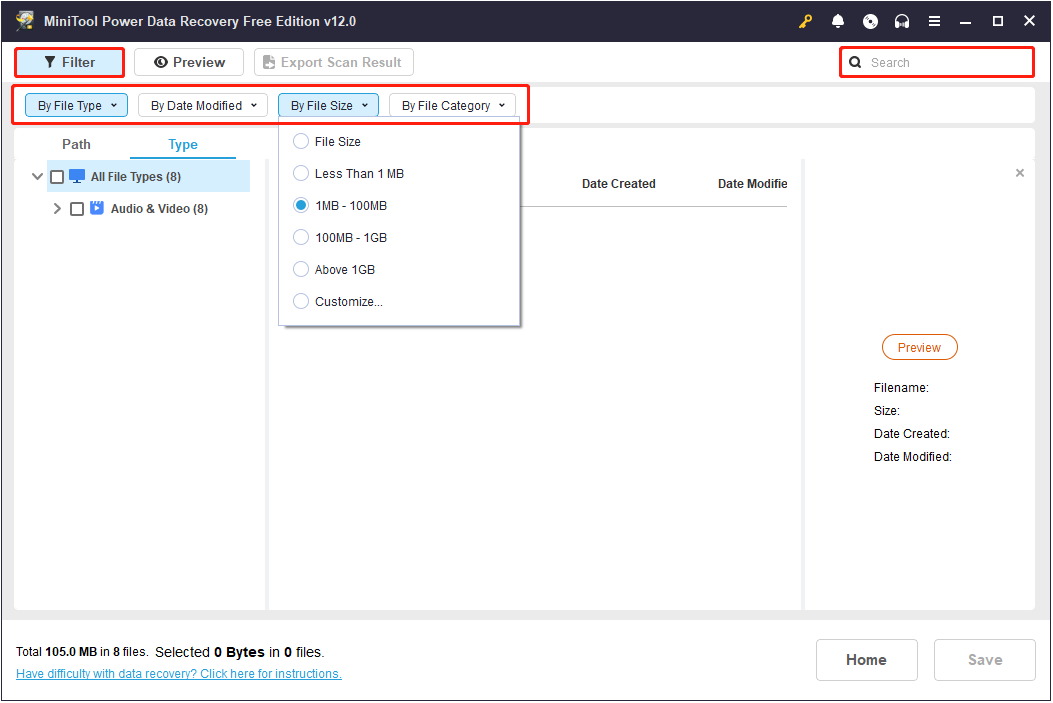Screen dimensions: 1053x703
Task: Click into the Search field
Action: click(937, 62)
